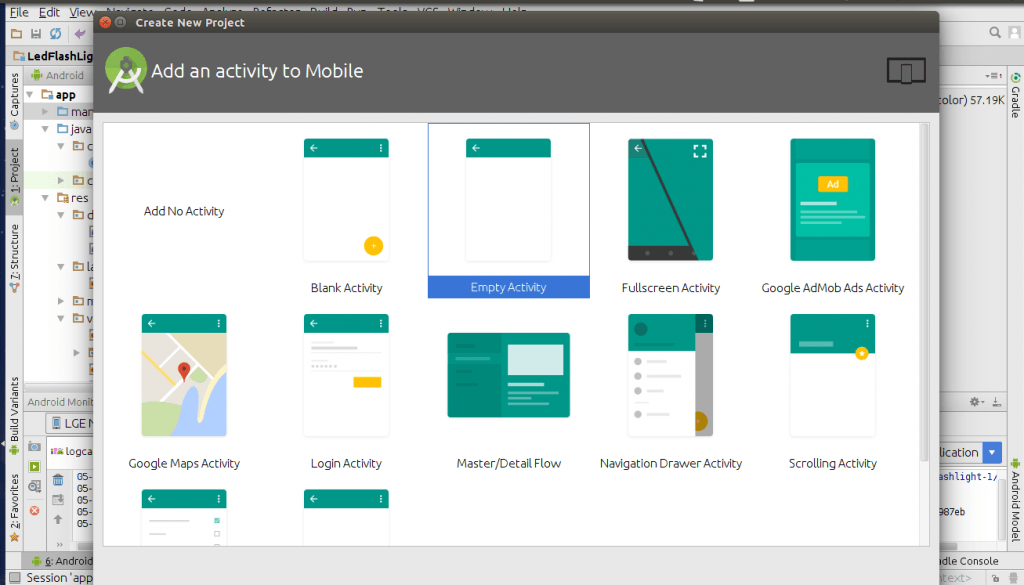The width and height of the screenshot is (1024, 585).
Task: Open the LGE device selector dropdown
Action: tap(69, 423)
